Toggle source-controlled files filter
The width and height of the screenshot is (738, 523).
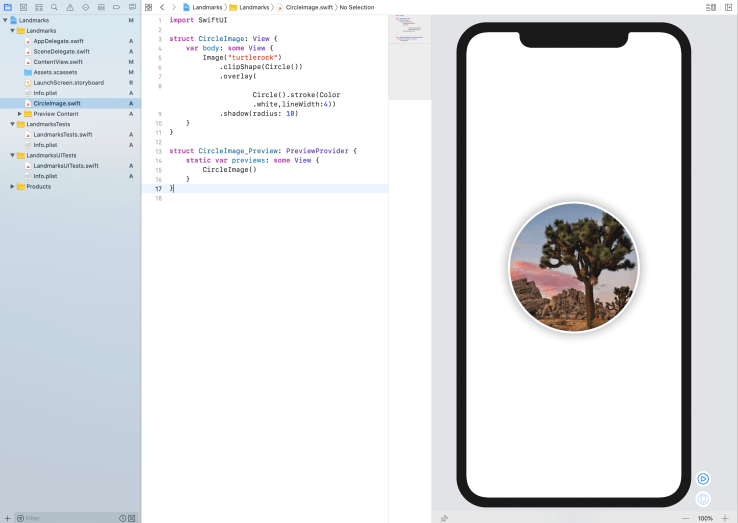coord(132,518)
